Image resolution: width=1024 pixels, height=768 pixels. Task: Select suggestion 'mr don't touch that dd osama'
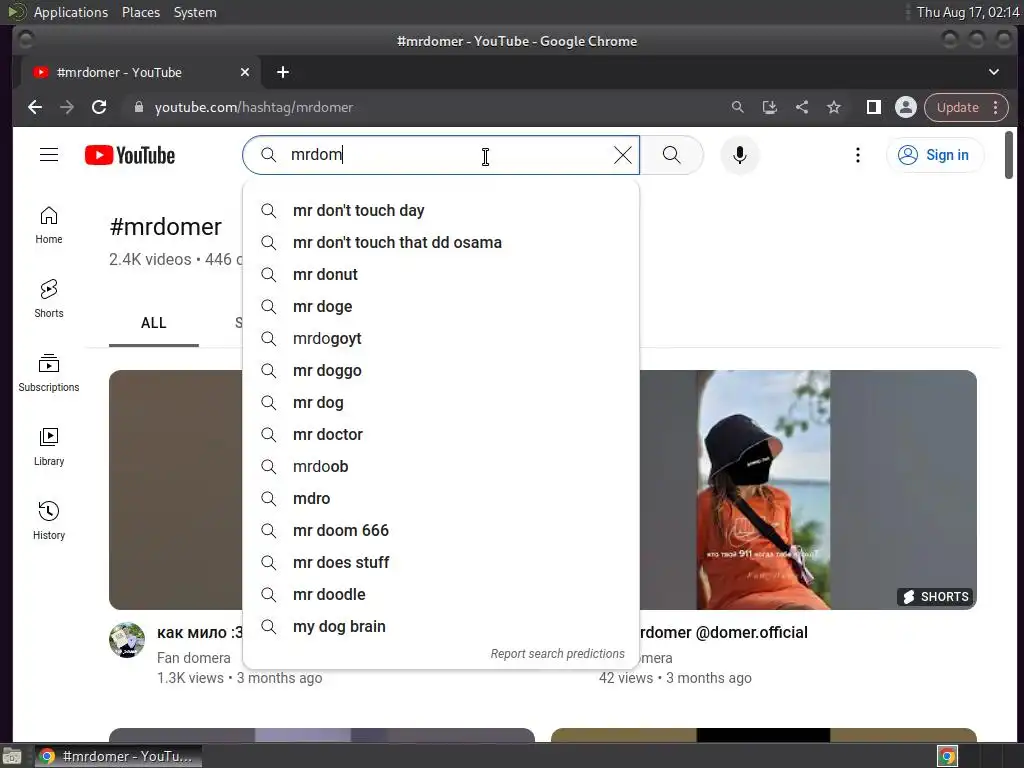(441, 242)
